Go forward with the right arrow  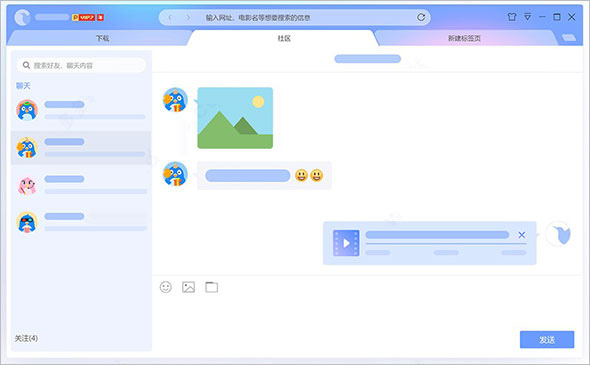pos(188,17)
